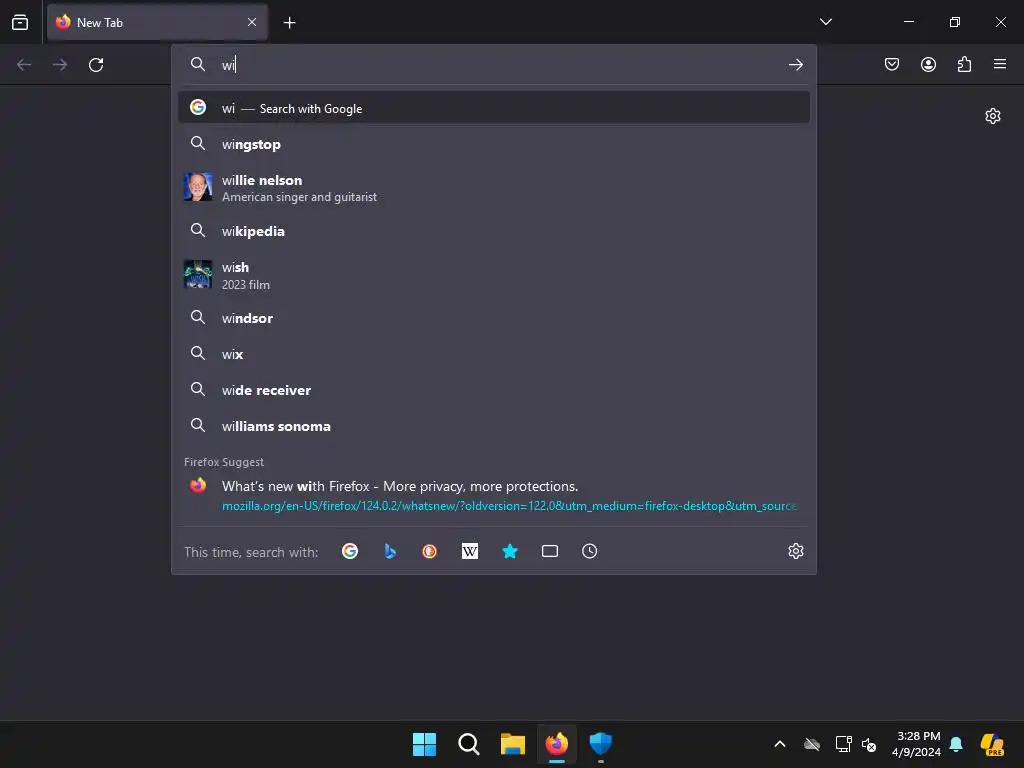Pick the 'willie nelson' suggestion
This screenshot has width=1024, height=768.
[494, 187]
